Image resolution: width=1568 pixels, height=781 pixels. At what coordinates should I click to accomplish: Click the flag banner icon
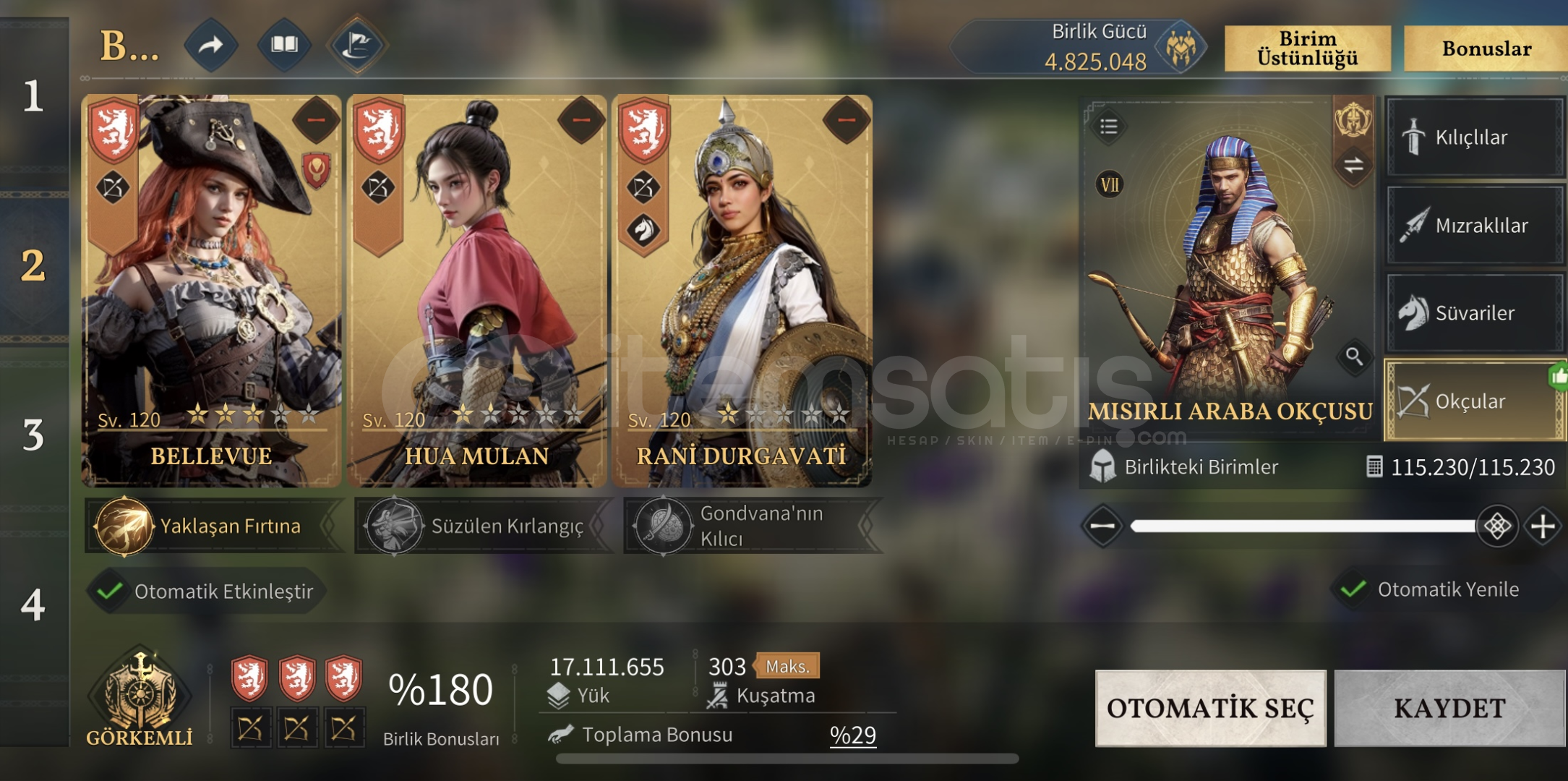click(357, 45)
